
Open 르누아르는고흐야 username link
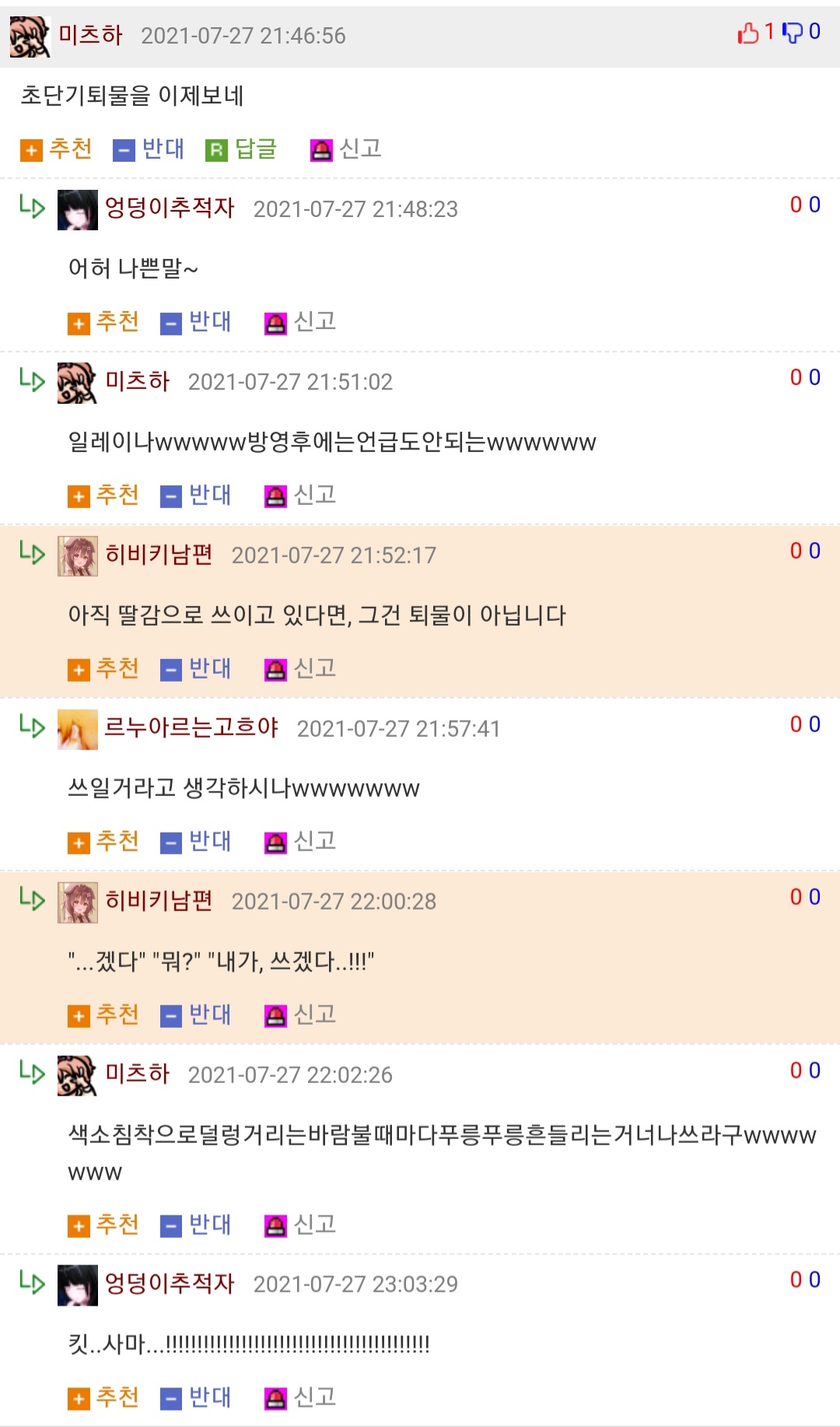pos(191,728)
